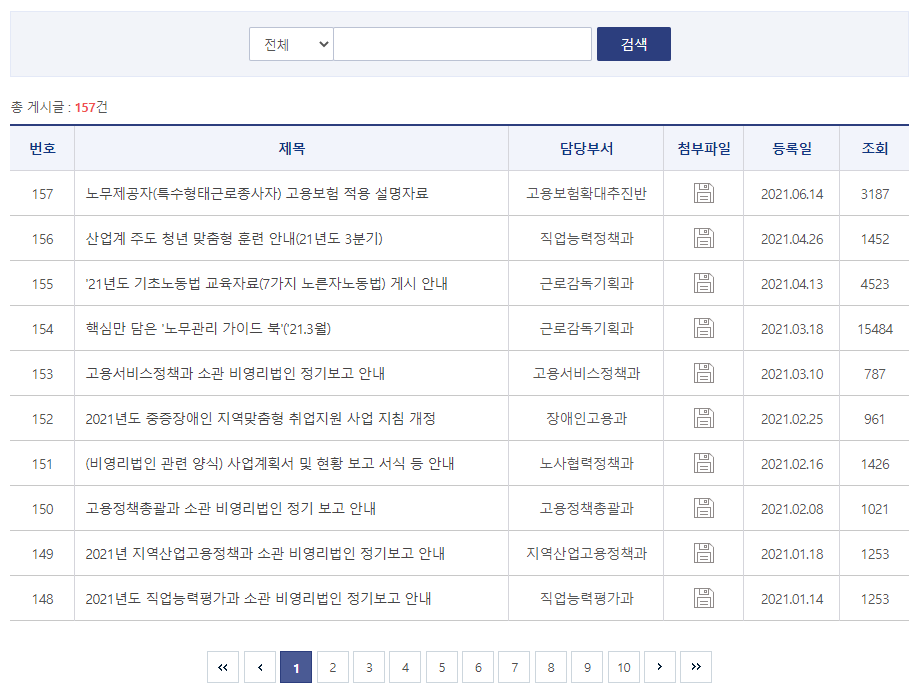Click the search keyword input field
Viewport: 923px width, 692px height.
(x=463, y=44)
